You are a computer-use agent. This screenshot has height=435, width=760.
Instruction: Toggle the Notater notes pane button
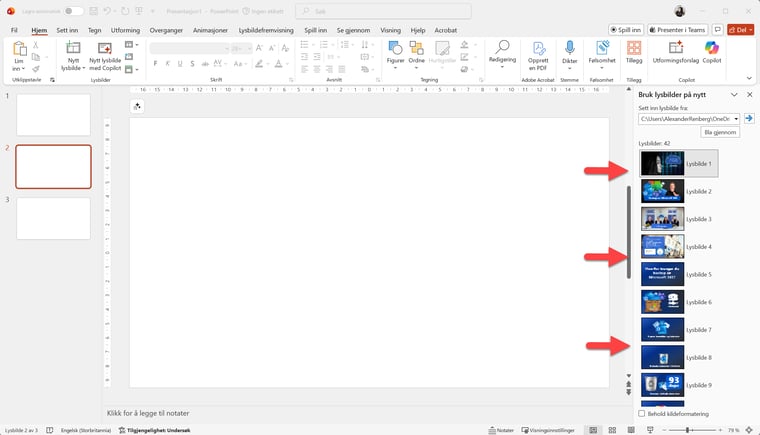click(501, 430)
